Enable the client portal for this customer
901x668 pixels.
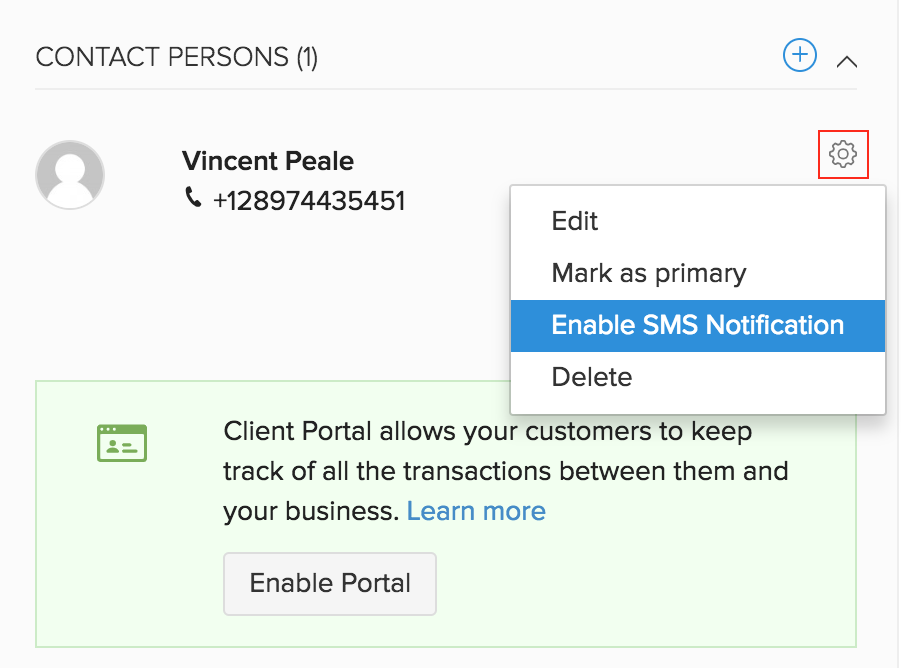point(329,583)
